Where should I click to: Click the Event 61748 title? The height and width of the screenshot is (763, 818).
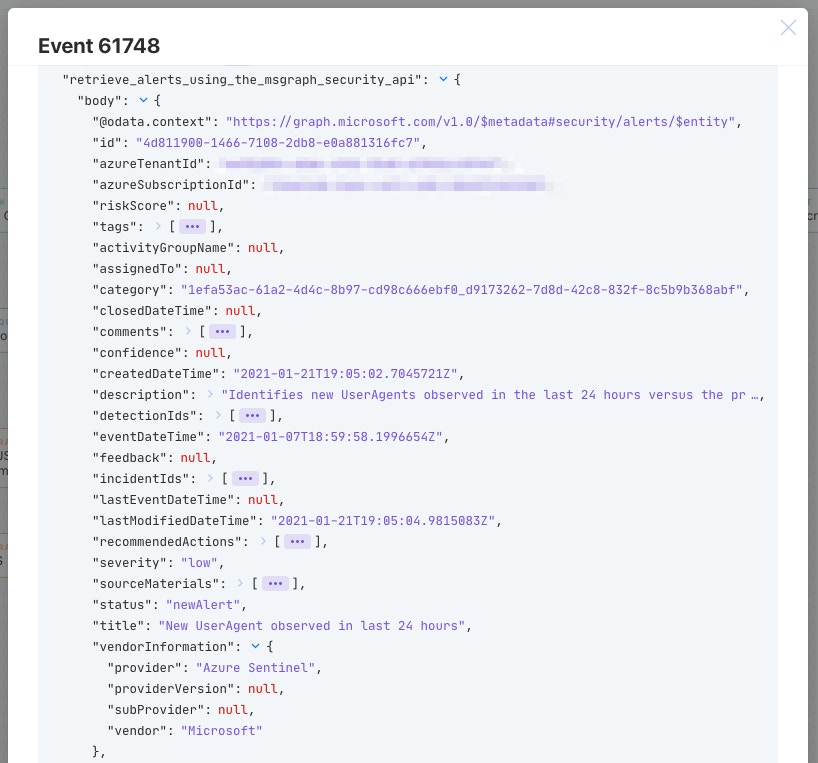point(99,46)
